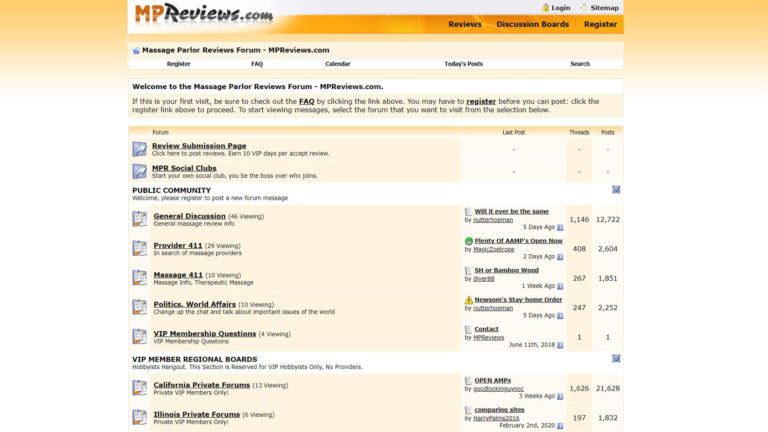Click the MPReviews.com logo
This screenshot has width=768, height=432.
point(205,14)
